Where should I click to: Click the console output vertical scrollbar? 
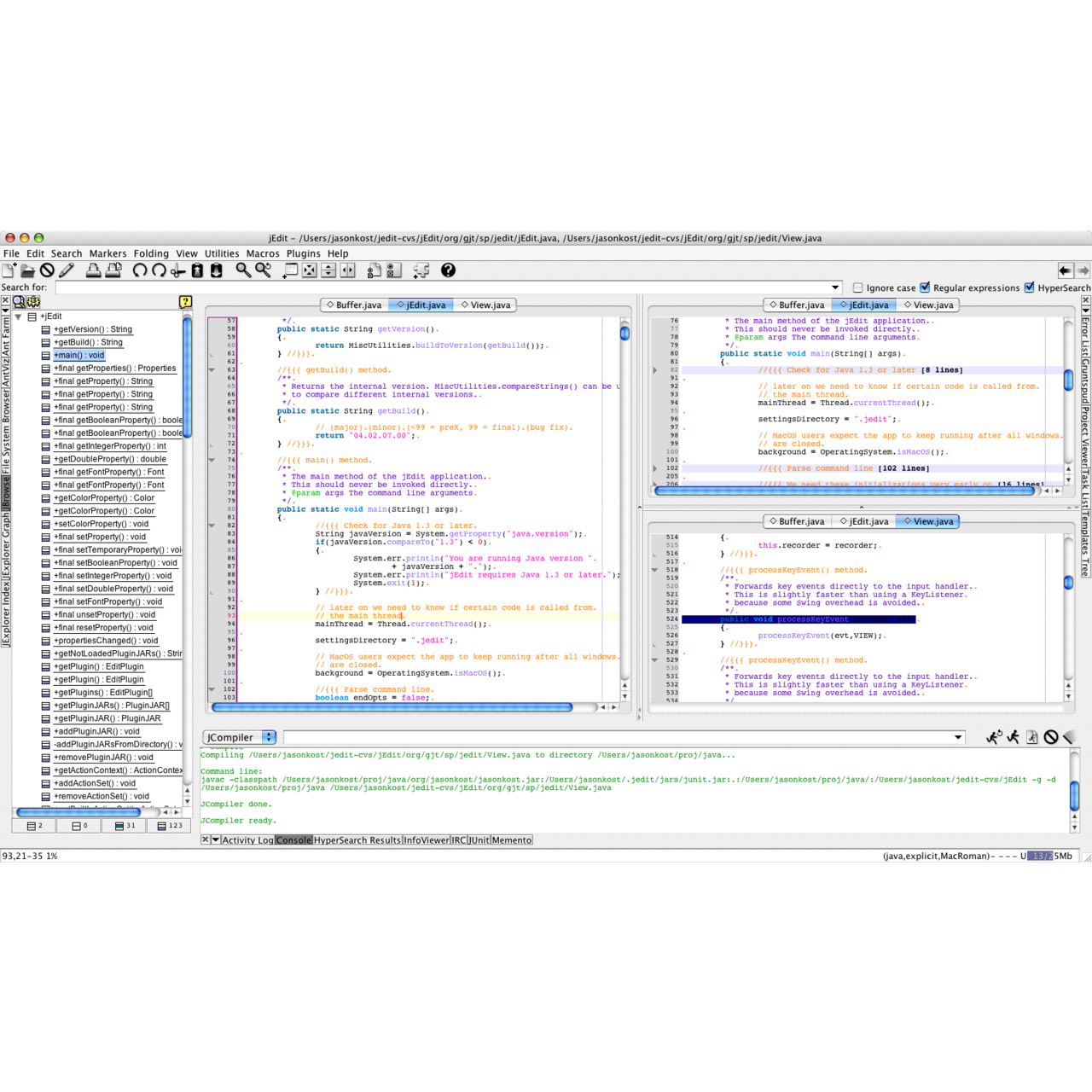[x=1074, y=795]
